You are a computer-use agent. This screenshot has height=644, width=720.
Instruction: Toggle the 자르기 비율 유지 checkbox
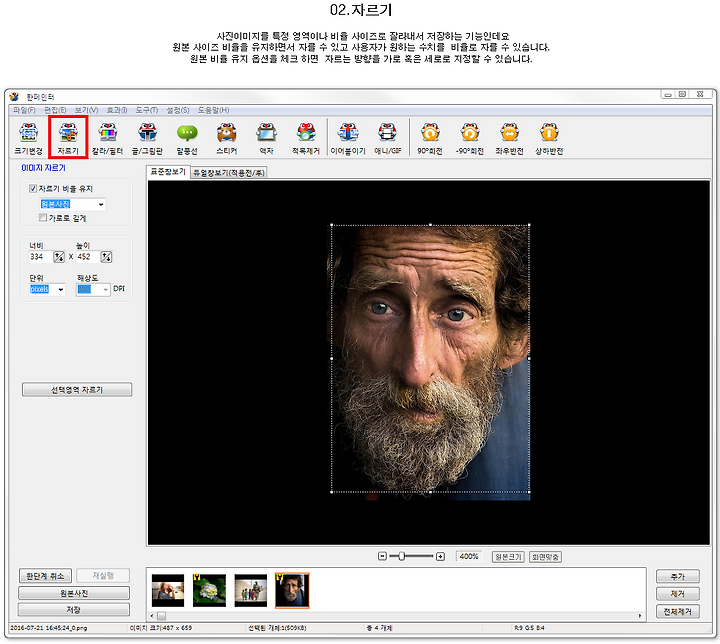pyautogui.click(x=33, y=188)
